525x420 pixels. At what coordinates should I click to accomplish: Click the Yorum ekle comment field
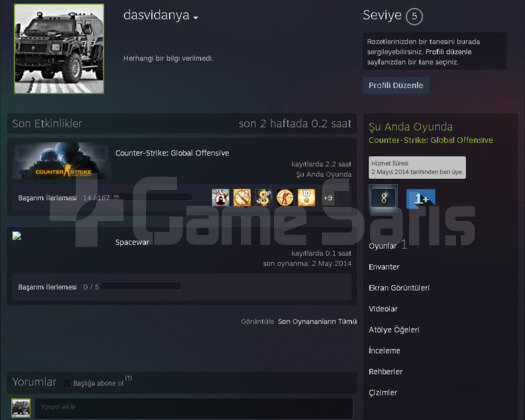click(194, 408)
